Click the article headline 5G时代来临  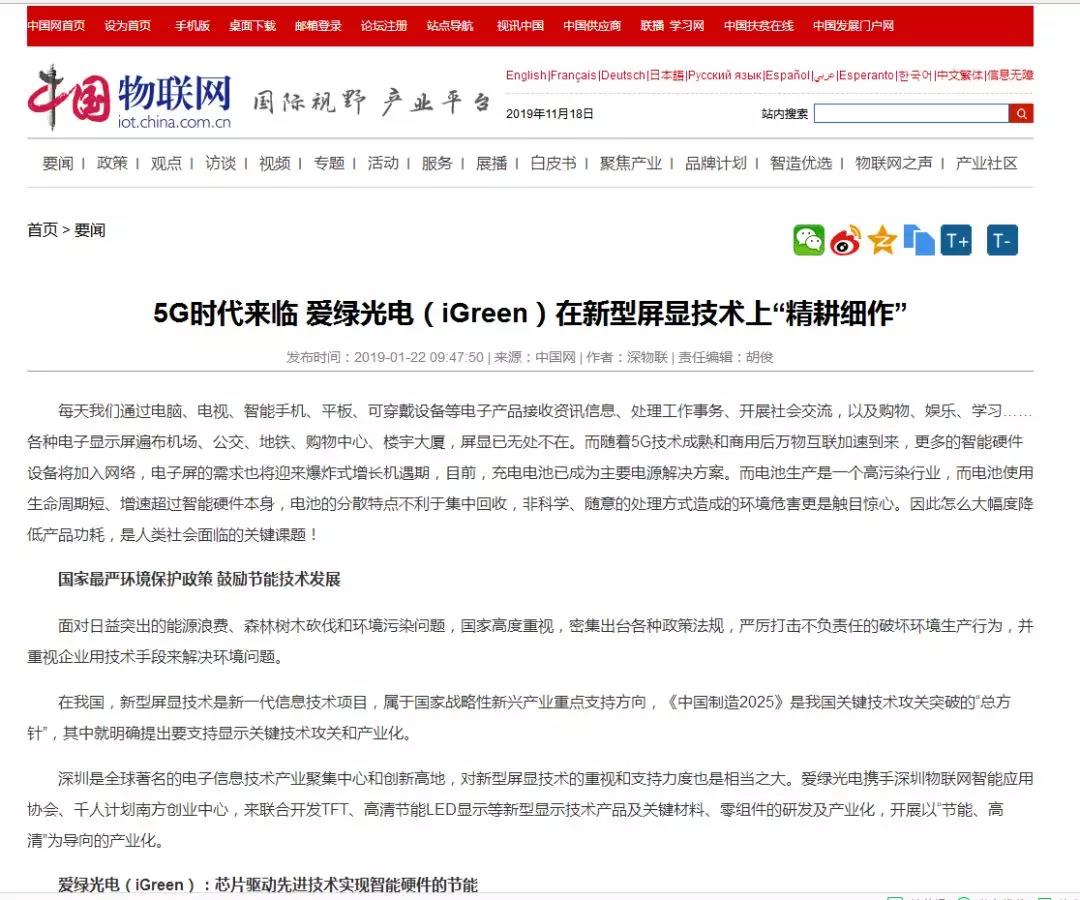click(530, 314)
